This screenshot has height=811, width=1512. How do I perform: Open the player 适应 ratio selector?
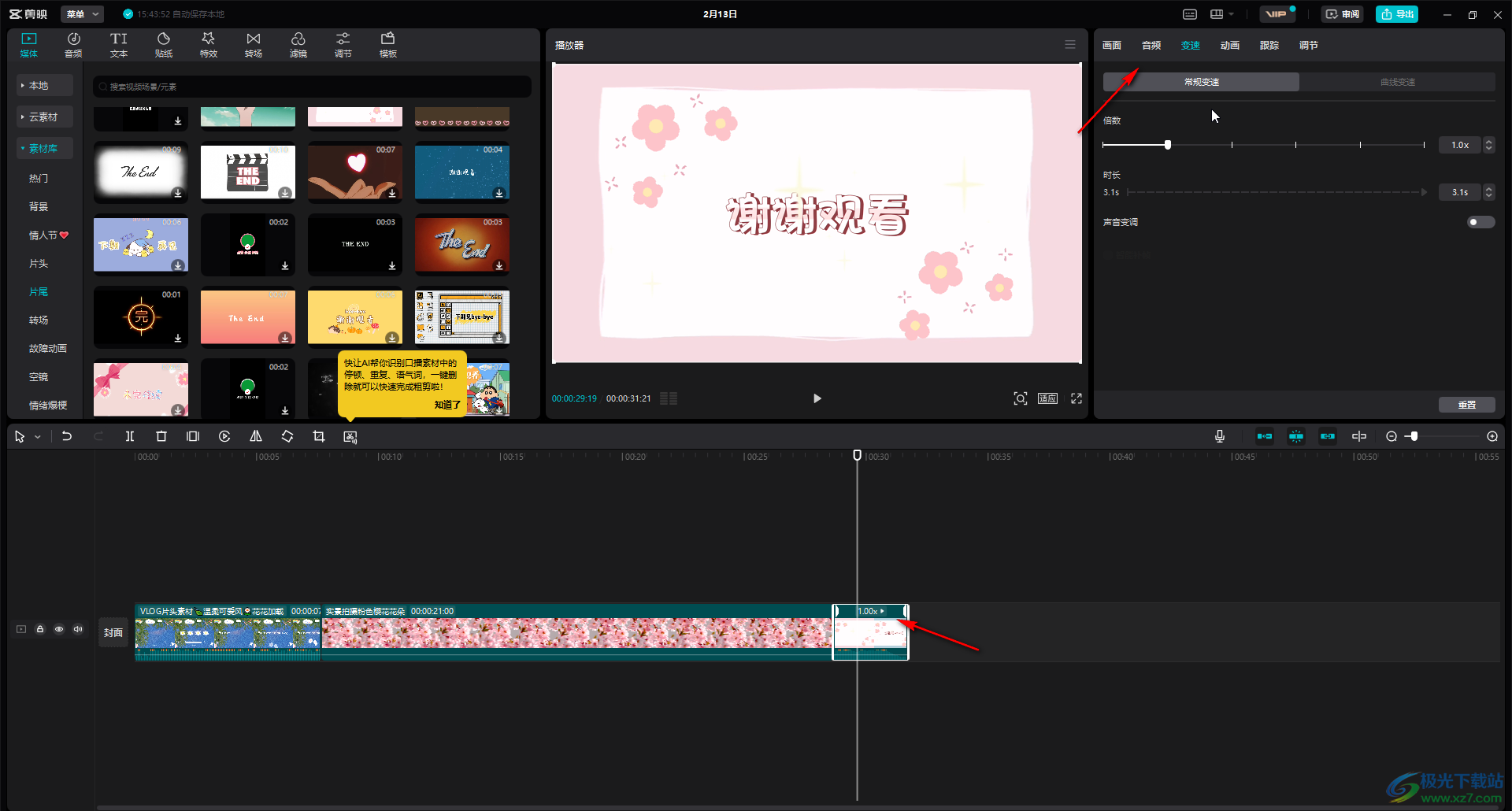tap(1047, 398)
